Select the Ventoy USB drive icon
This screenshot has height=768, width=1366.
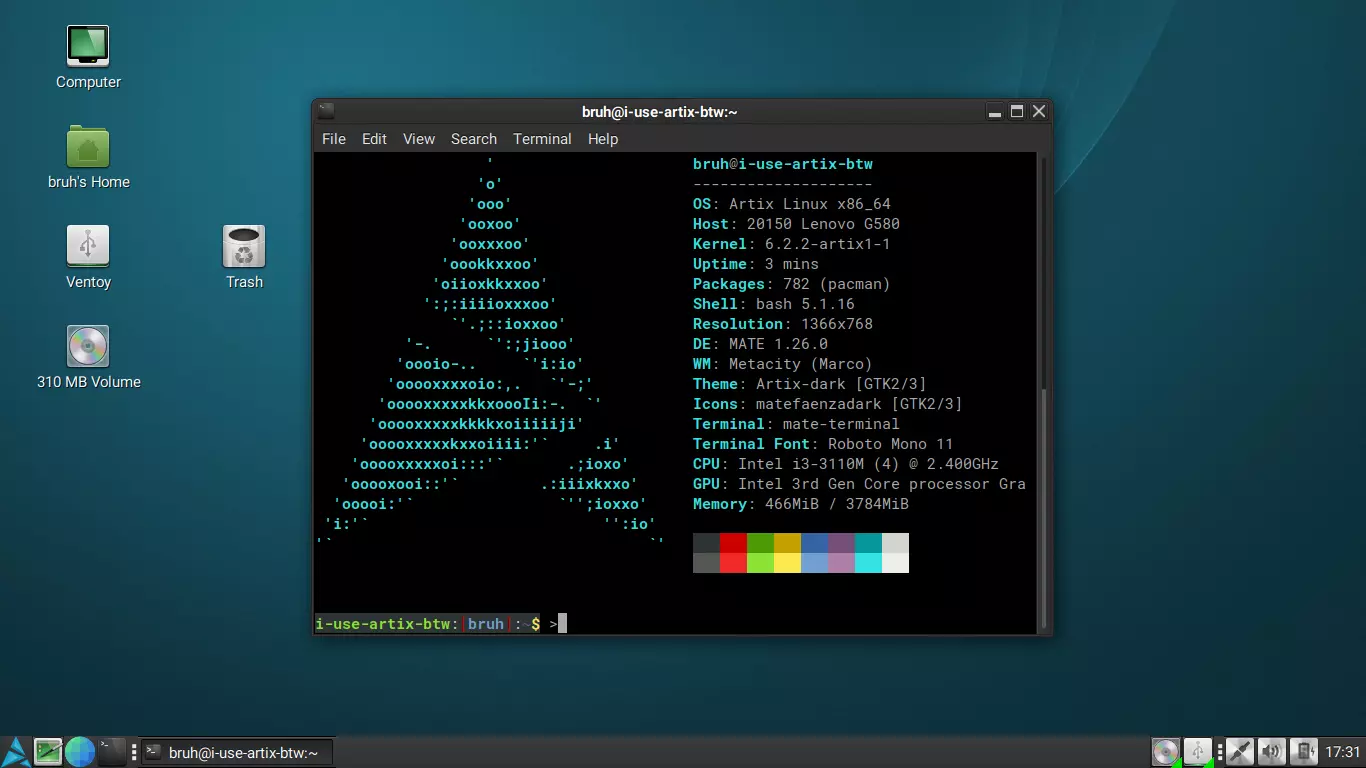coord(88,247)
